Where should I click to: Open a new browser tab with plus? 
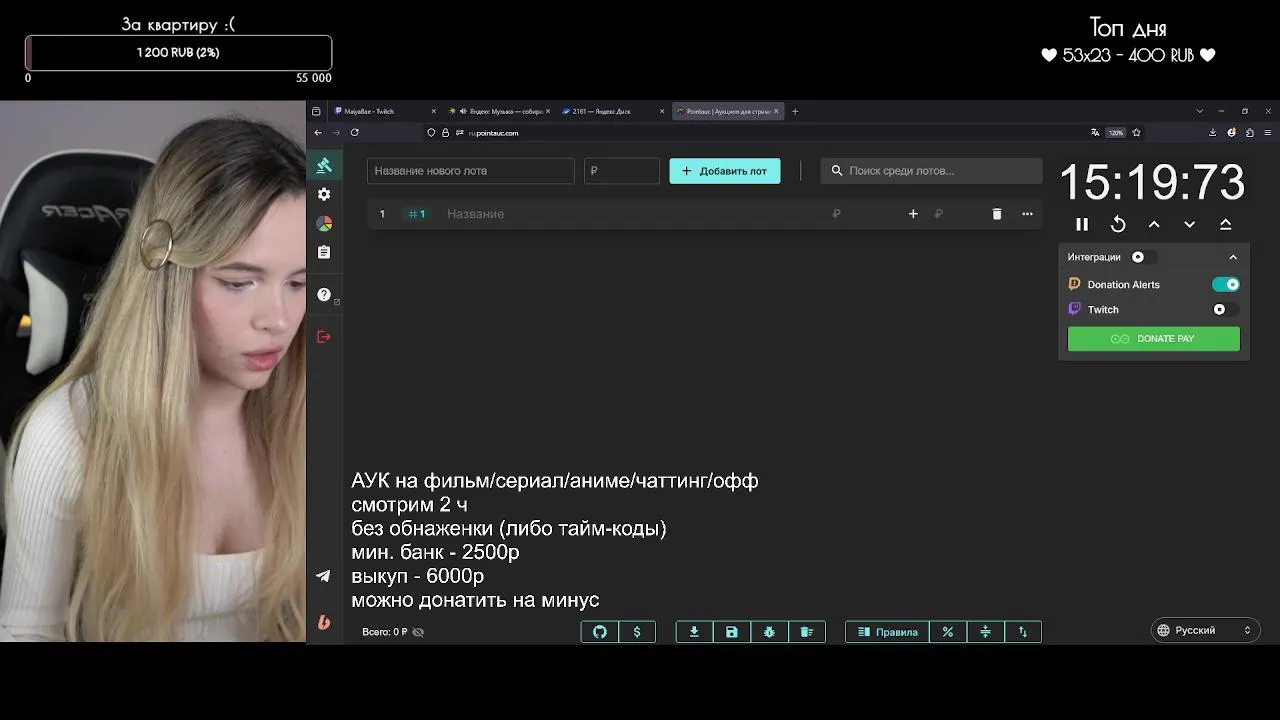click(x=795, y=111)
